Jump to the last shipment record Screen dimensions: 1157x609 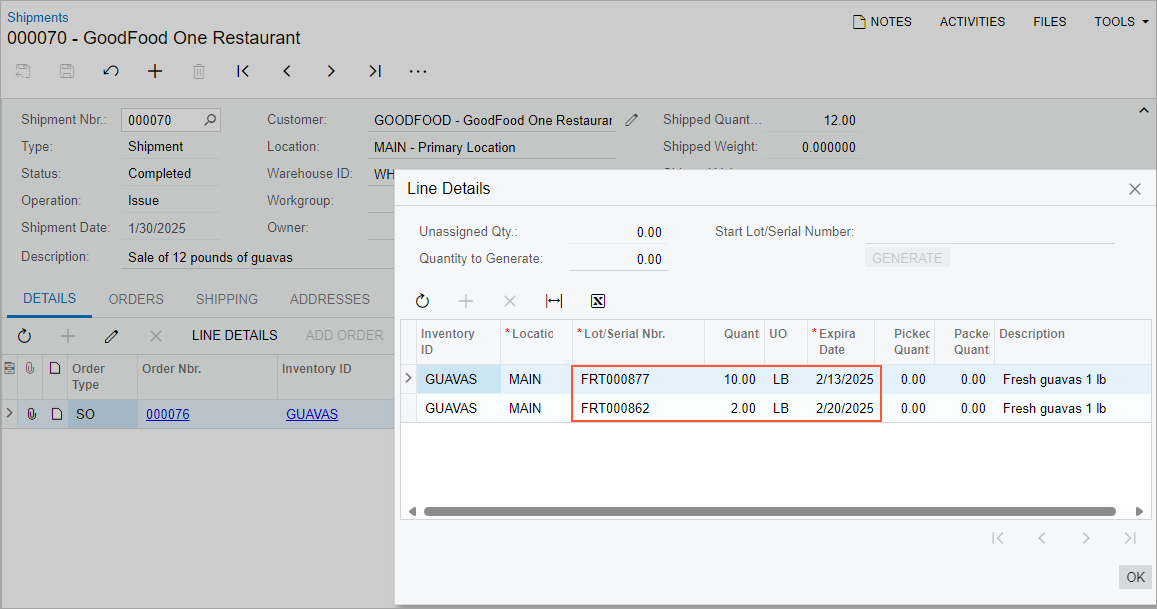(x=375, y=71)
